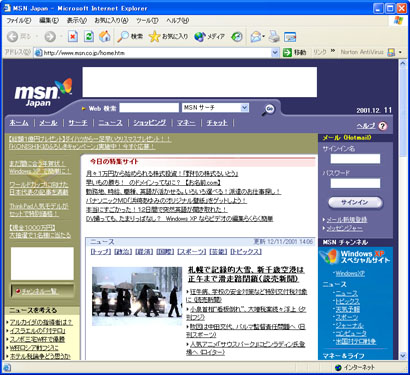Open the Norton AntiVirus toolbar dropdown arrow
This screenshot has width=410, height=375.
pyautogui.click(x=400, y=52)
